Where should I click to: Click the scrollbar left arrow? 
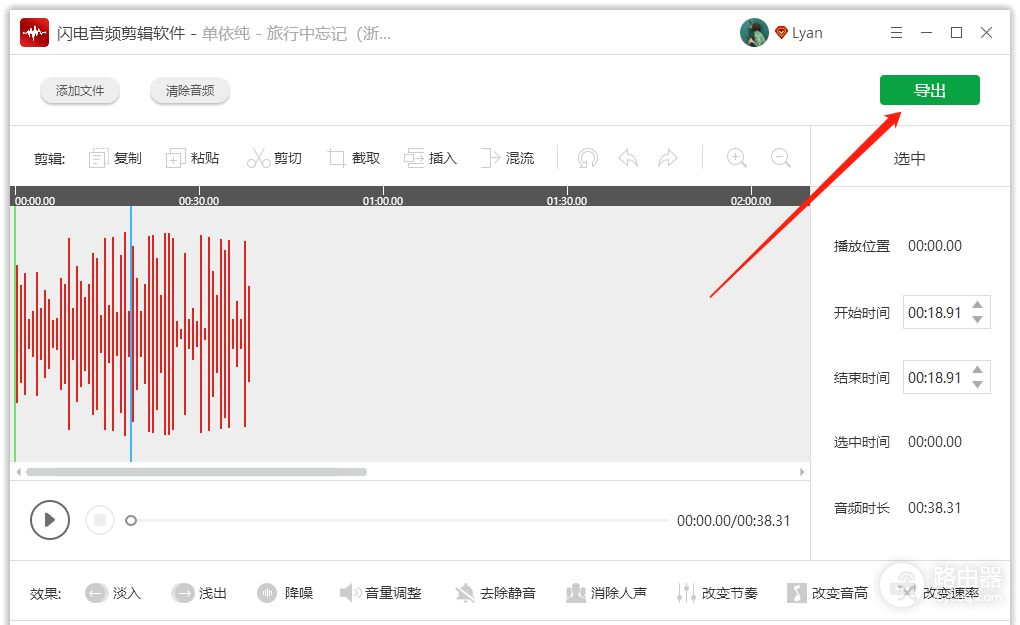[x=18, y=472]
